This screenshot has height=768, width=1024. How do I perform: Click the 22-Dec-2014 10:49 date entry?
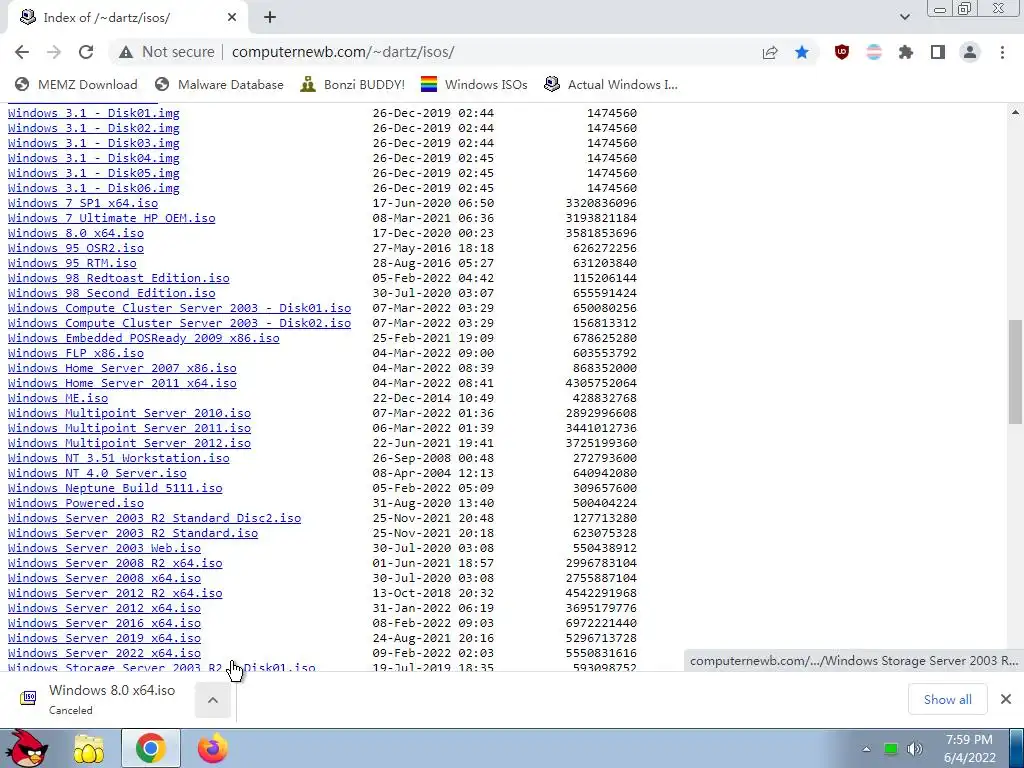(433, 398)
